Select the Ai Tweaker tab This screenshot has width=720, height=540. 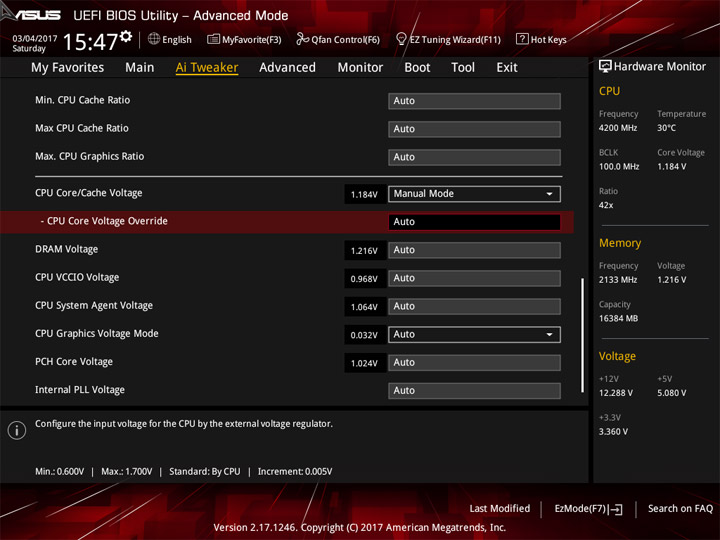pyautogui.click(x=207, y=68)
